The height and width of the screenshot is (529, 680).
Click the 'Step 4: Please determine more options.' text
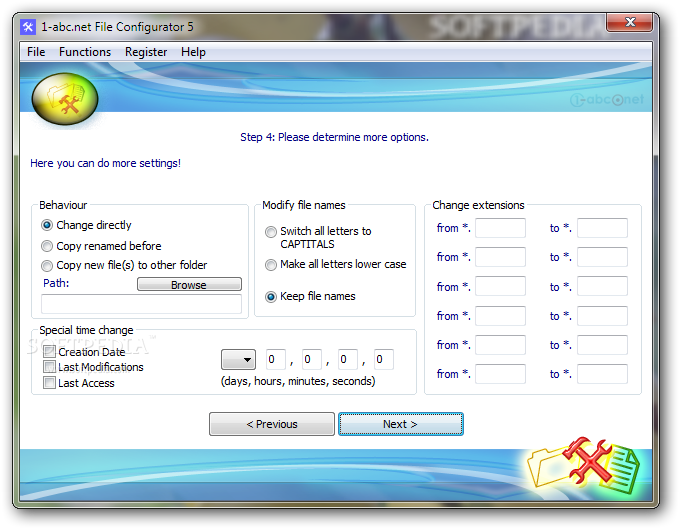(334, 137)
